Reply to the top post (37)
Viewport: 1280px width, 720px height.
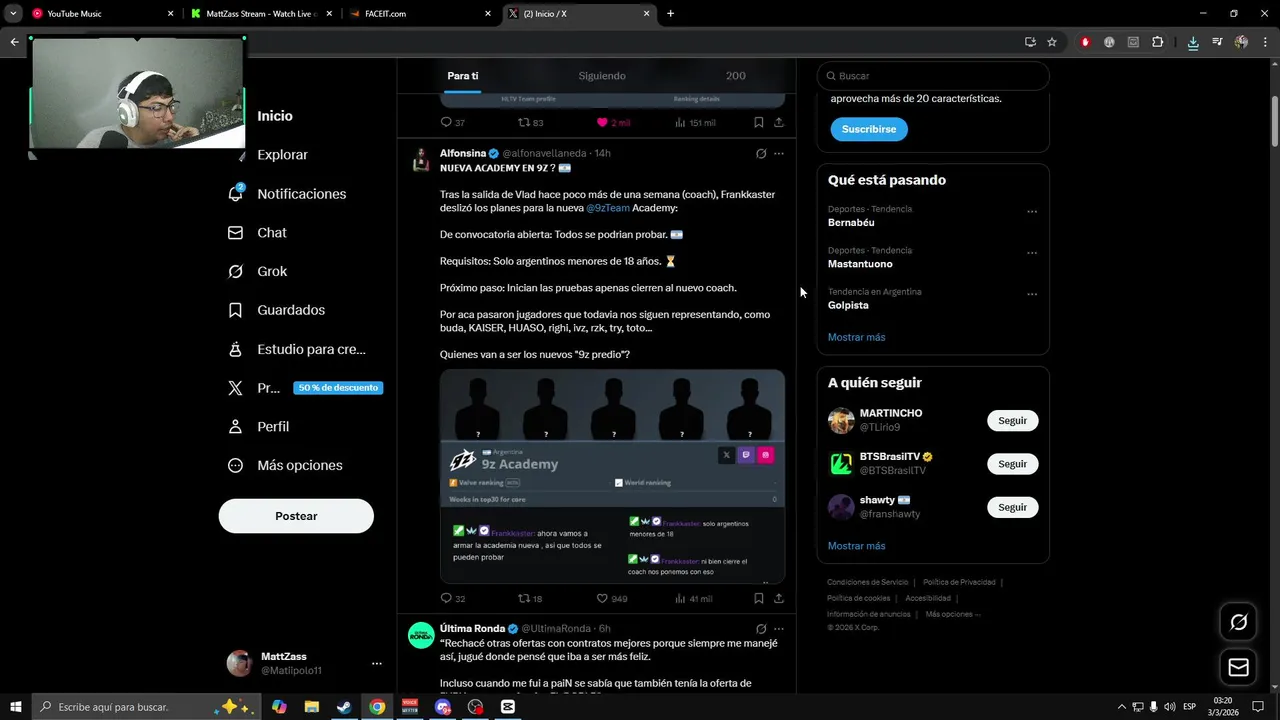(x=452, y=122)
